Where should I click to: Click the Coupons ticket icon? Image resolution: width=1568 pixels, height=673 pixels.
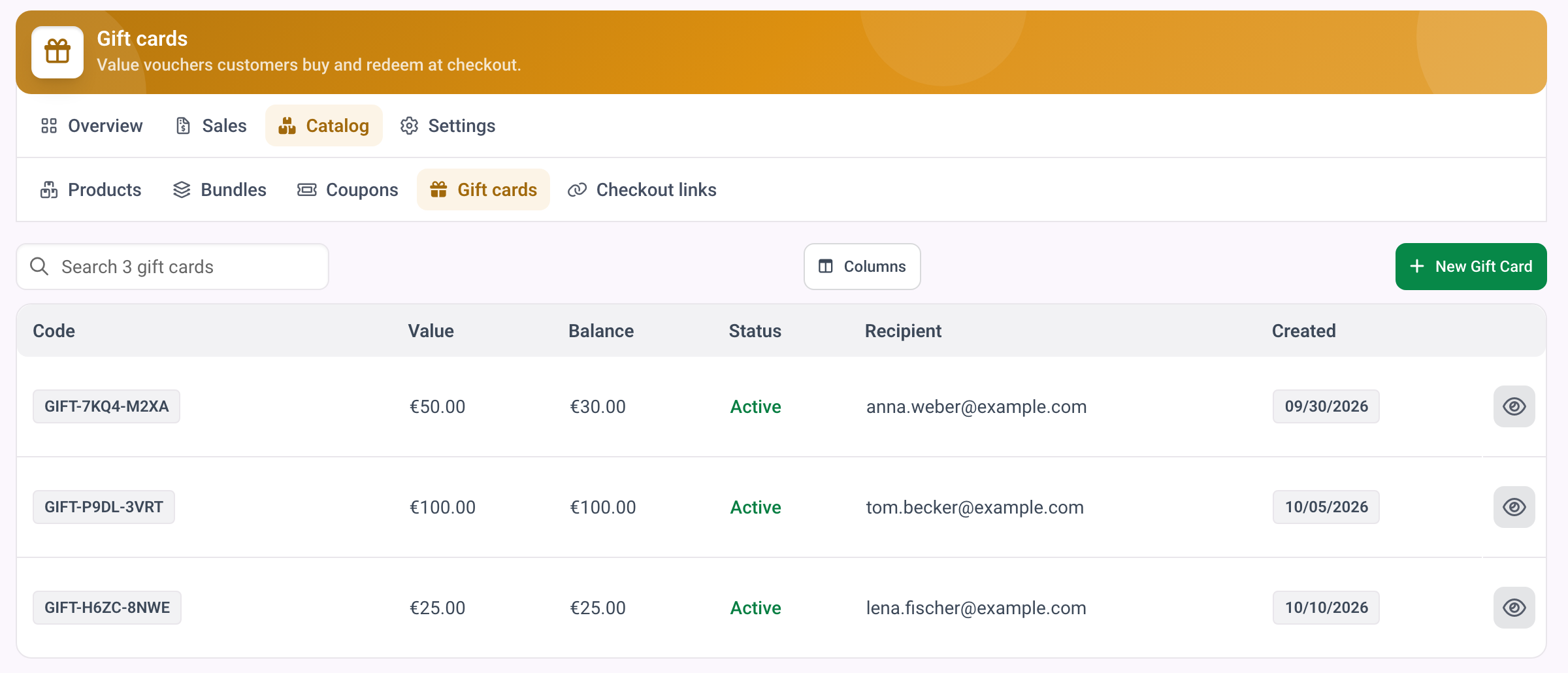(307, 189)
